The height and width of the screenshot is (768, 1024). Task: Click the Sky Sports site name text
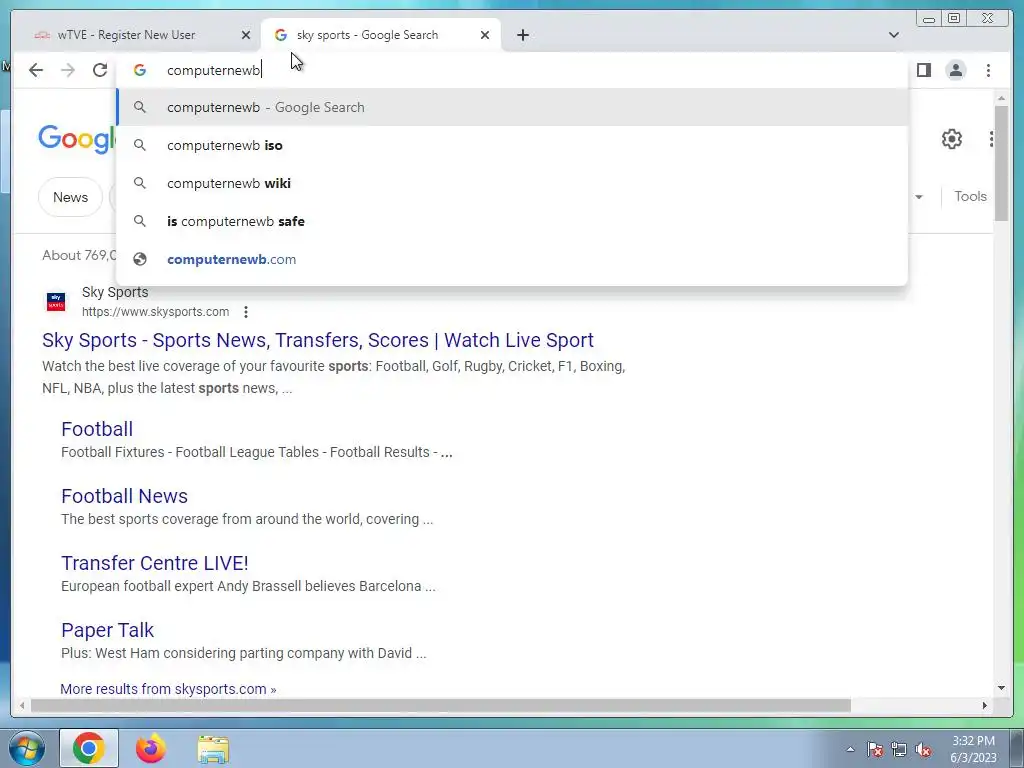[x=115, y=293]
